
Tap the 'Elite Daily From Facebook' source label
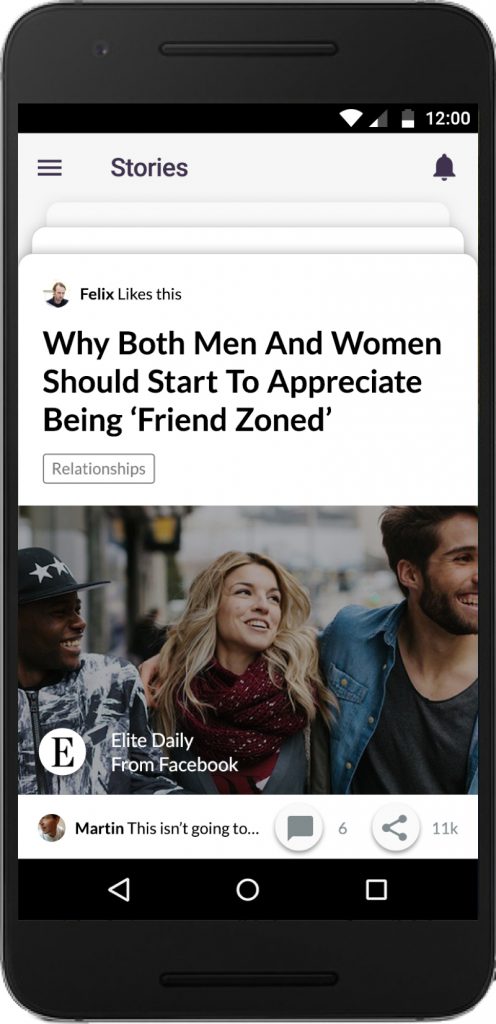(x=174, y=752)
